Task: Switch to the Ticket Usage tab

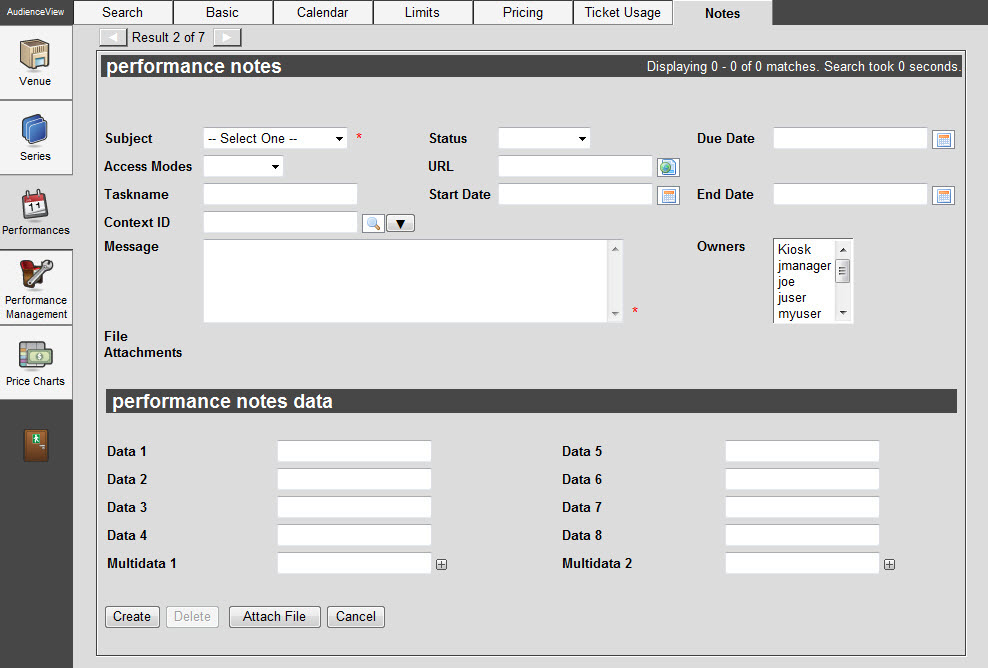Action: (623, 12)
